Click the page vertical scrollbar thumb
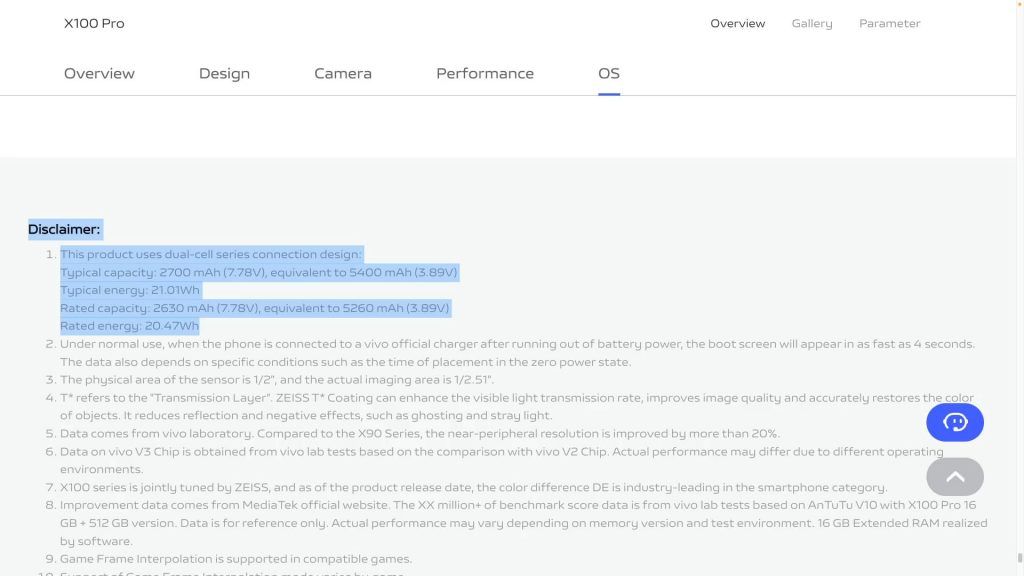This screenshot has height=576, width=1024. tap(1020, 558)
